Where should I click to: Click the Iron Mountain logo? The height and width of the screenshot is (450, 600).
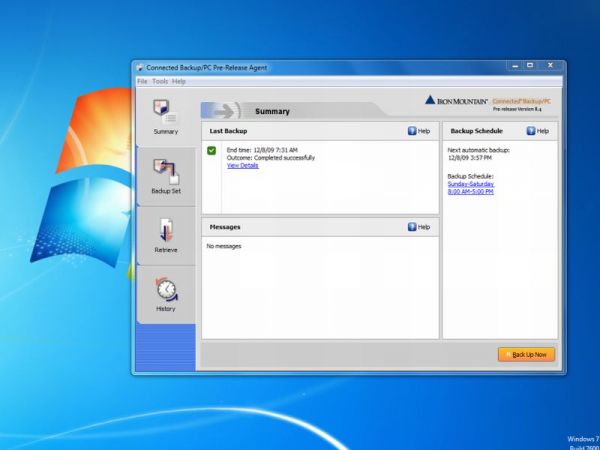coord(456,101)
